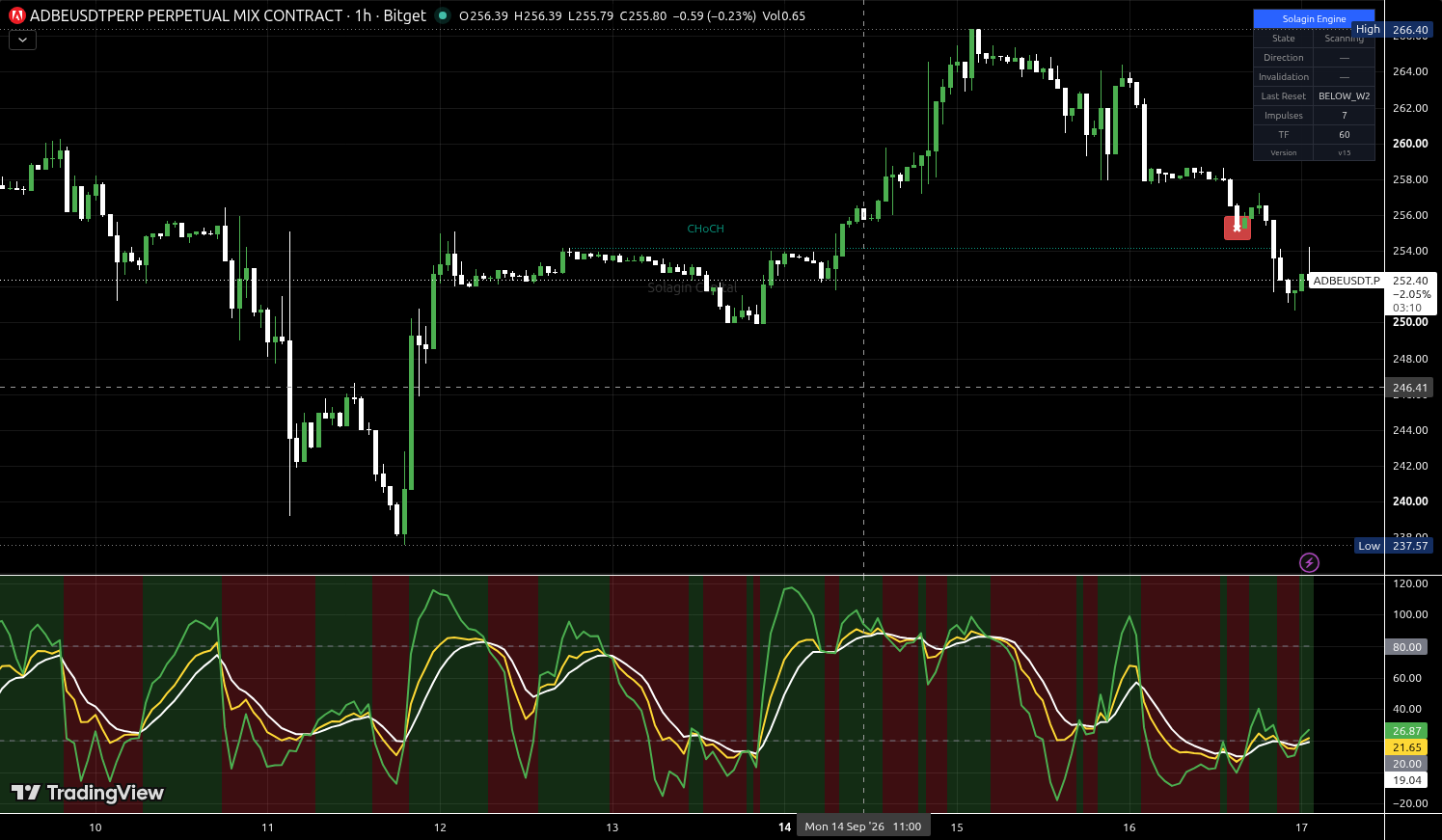Click the C255.80 close value in legend
Image resolution: width=1442 pixels, height=840 pixels.
[642, 15]
